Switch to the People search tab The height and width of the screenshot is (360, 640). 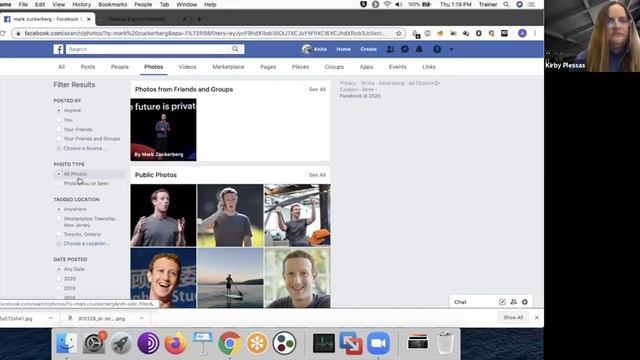pos(120,67)
